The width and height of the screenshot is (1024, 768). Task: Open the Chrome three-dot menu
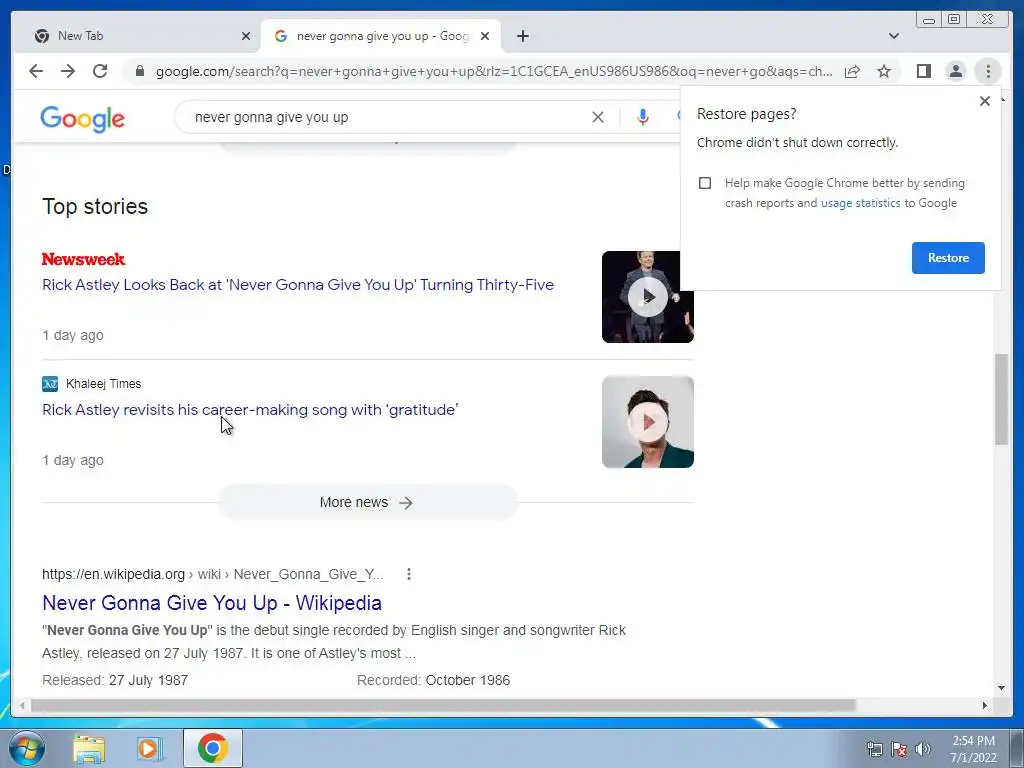tap(988, 71)
